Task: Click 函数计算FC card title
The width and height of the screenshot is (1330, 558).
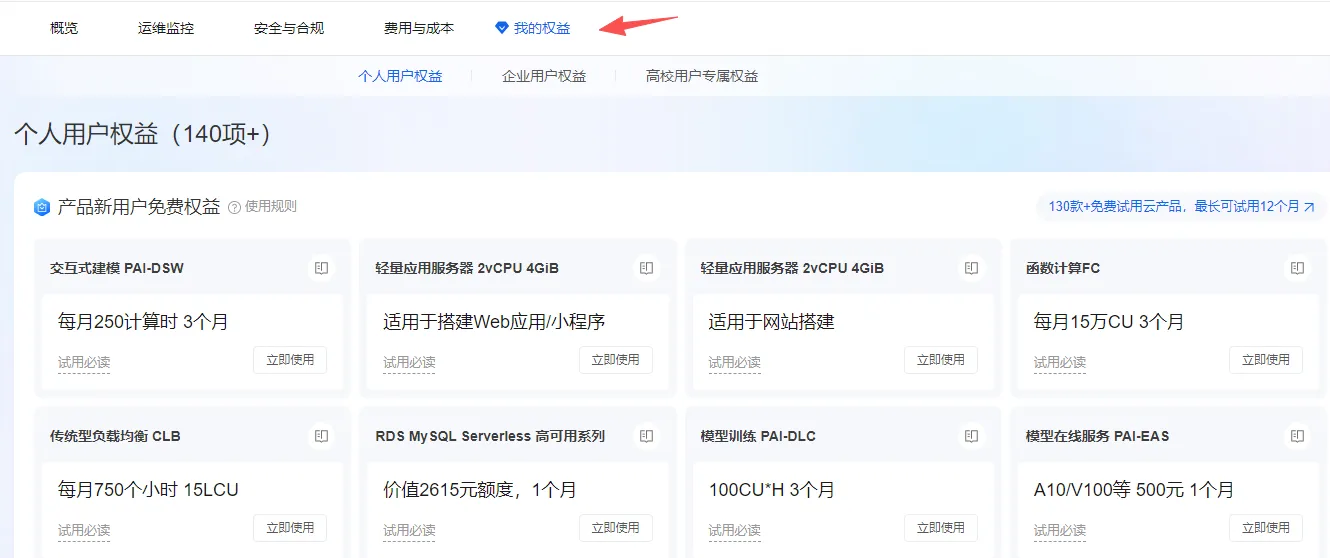Action: [1063, 268]
